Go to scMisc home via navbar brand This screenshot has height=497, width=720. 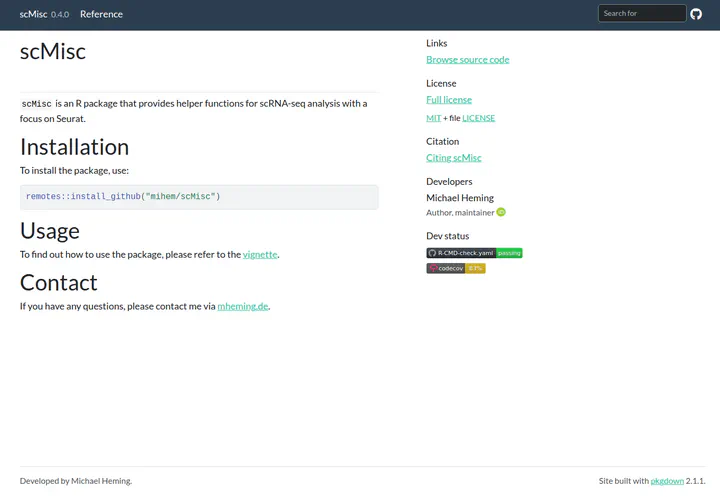34,14
